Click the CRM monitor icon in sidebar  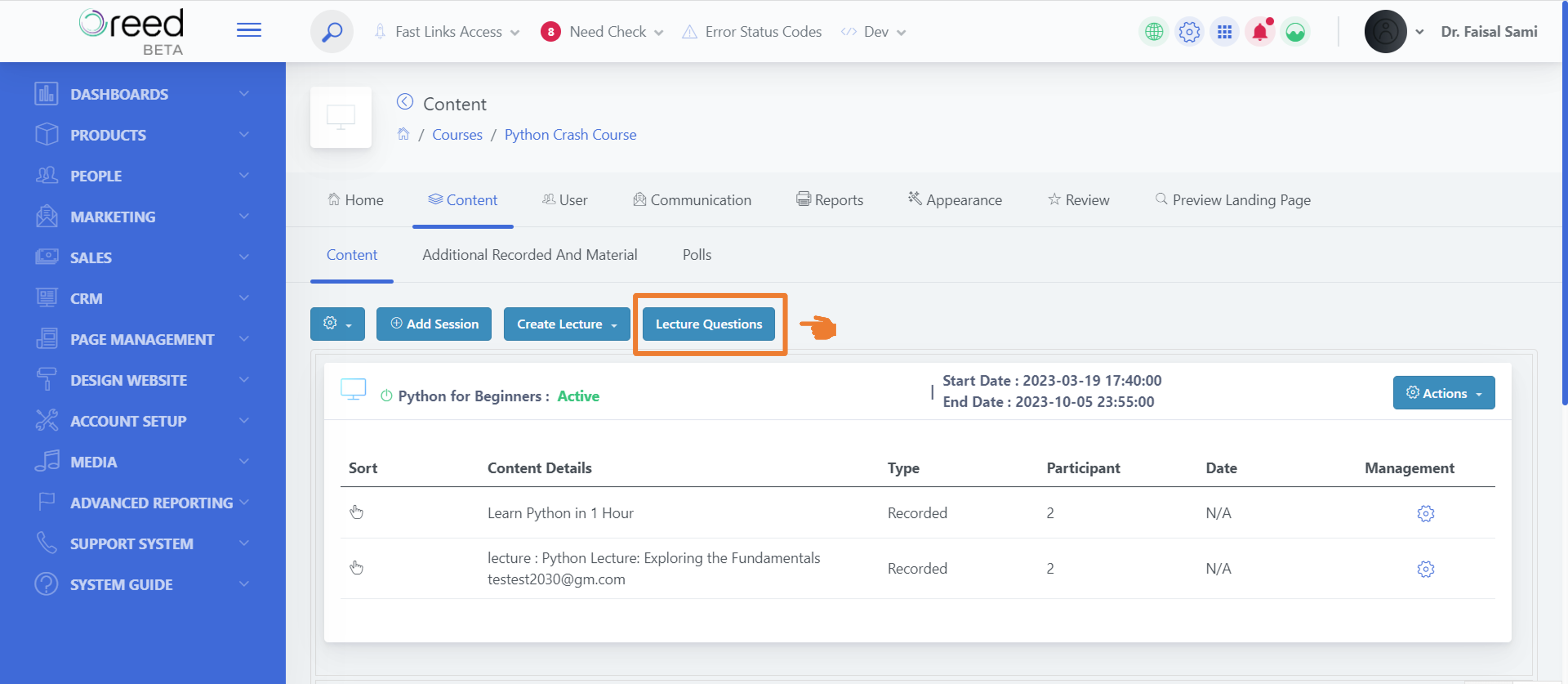[46, 298]
